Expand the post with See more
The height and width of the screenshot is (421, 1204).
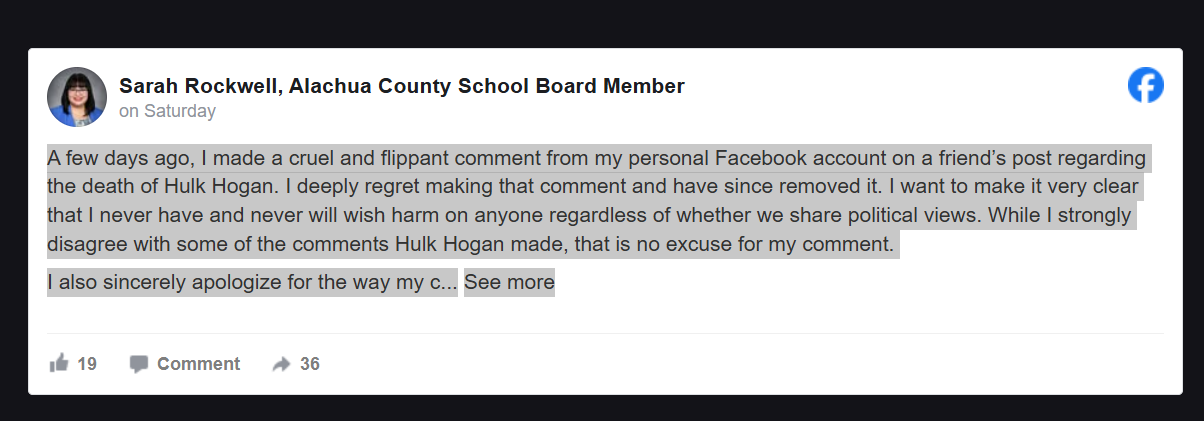click(x=508, y=282)
